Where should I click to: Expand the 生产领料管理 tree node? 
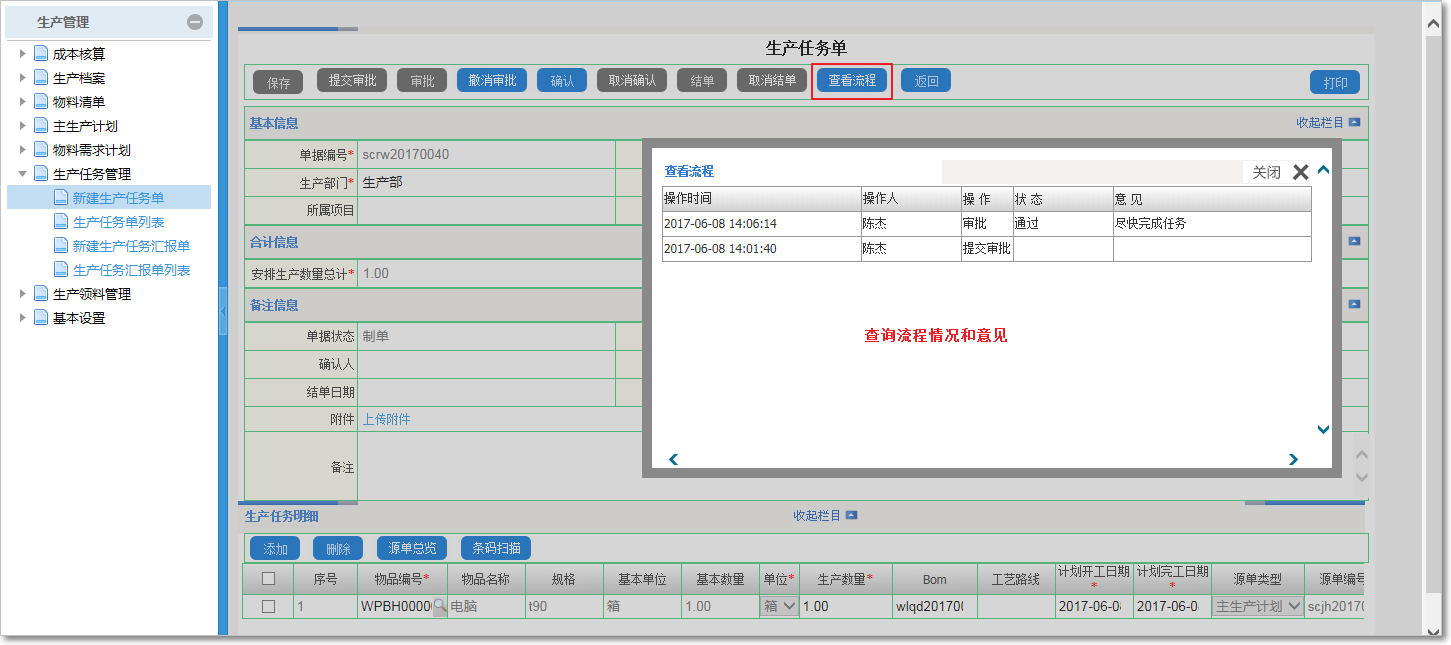pos(21,293)
